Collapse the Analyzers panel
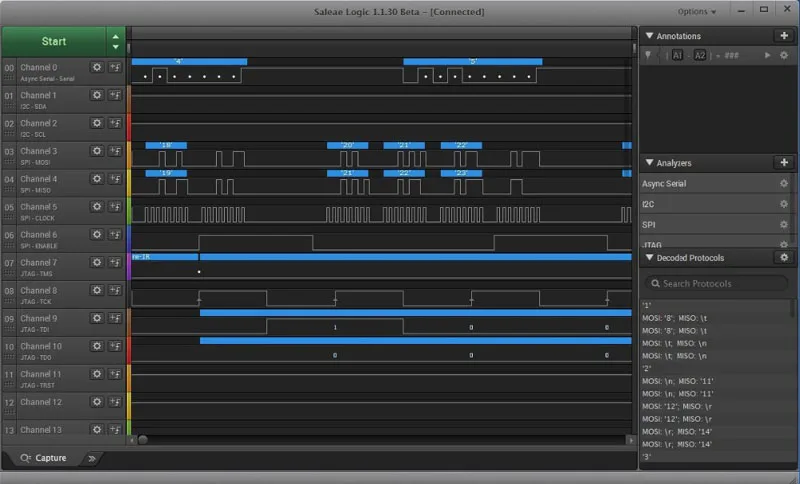Viewport: 800px width, 484px height. point(649,163)
